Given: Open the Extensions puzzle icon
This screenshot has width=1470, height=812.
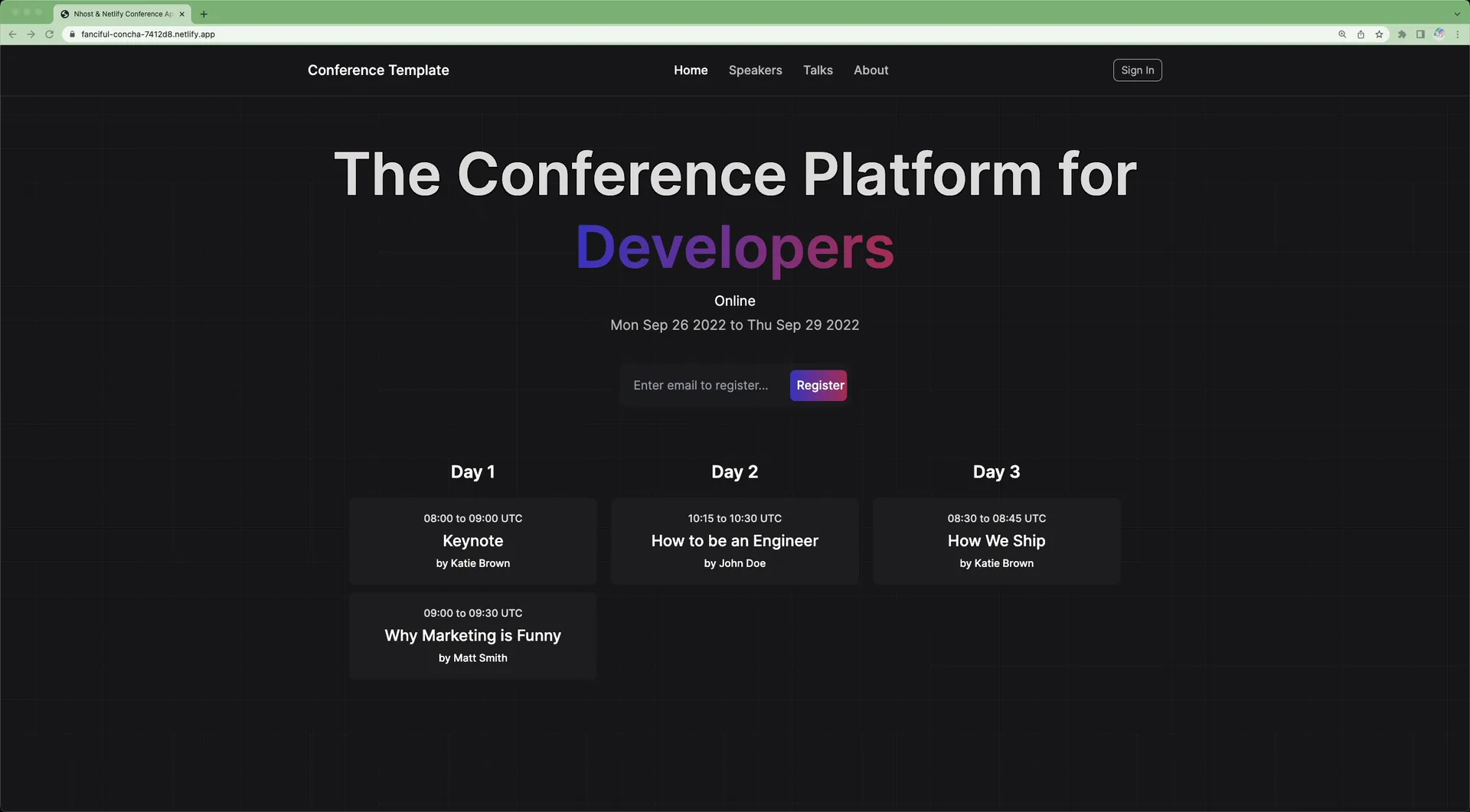Looking at the screenshot, I should click(x=1402, y=34).
